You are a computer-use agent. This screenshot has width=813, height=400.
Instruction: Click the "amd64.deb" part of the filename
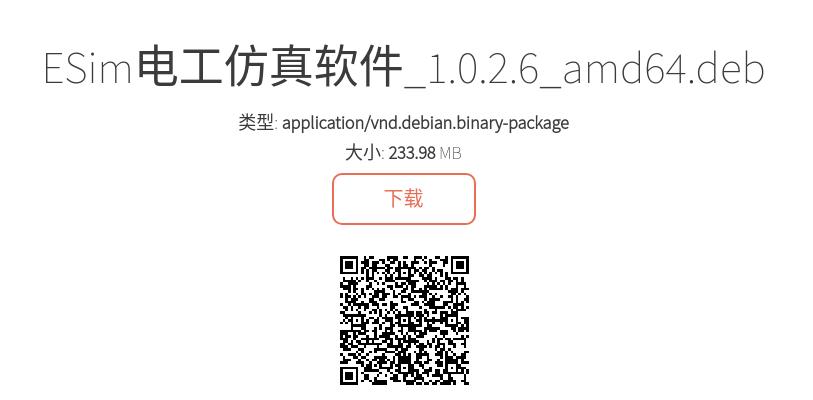pos(663,68)
